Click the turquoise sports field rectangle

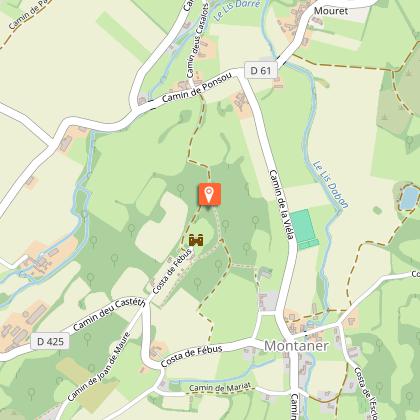305,229
